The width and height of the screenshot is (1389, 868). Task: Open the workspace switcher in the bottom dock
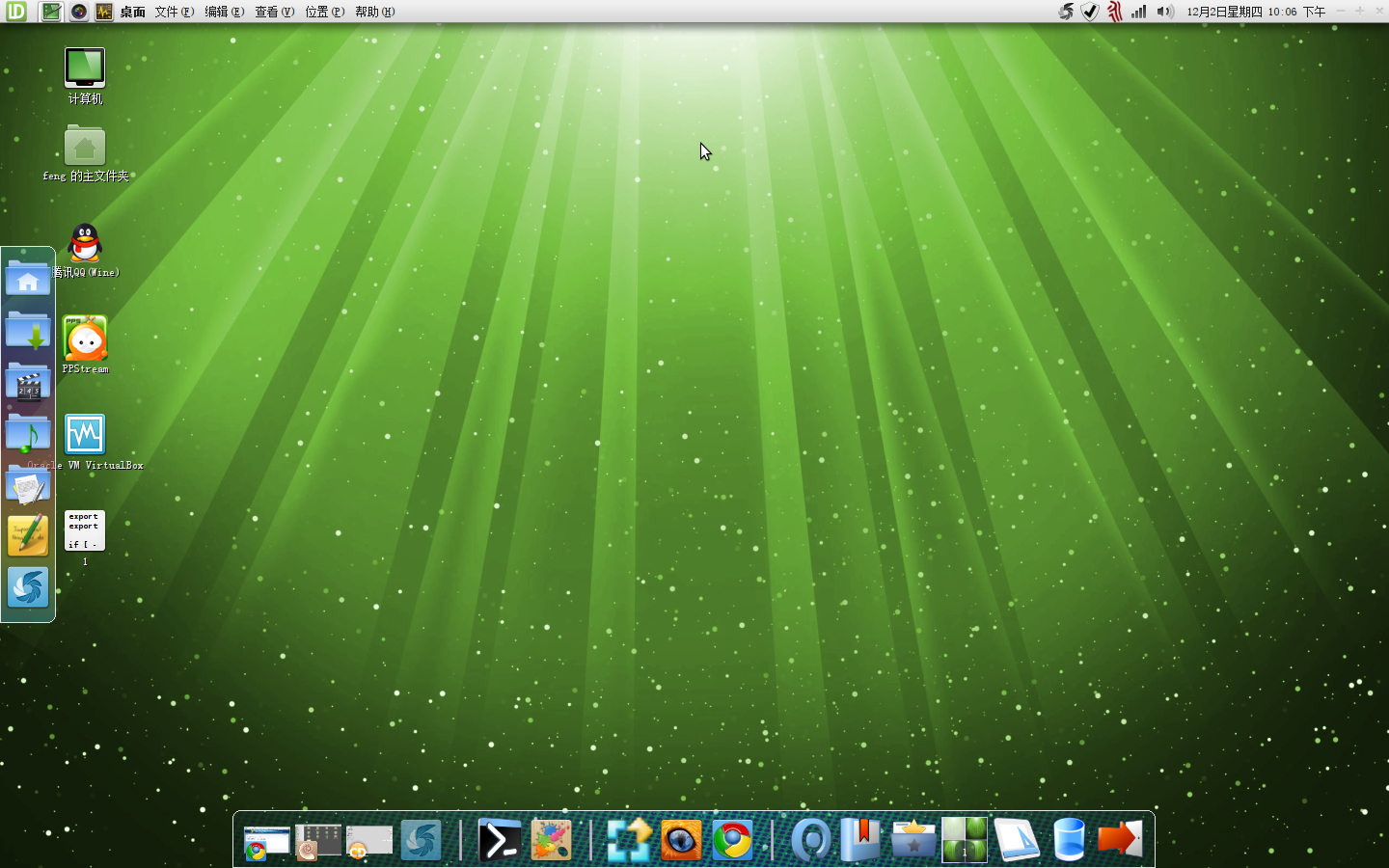965,839
